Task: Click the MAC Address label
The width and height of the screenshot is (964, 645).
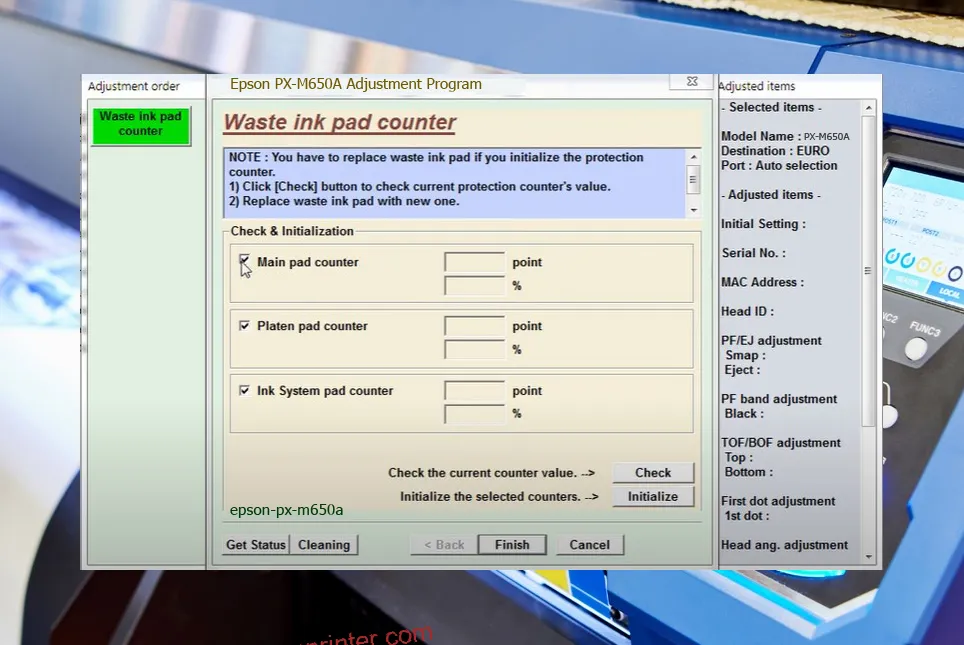Action: point(762,282)
